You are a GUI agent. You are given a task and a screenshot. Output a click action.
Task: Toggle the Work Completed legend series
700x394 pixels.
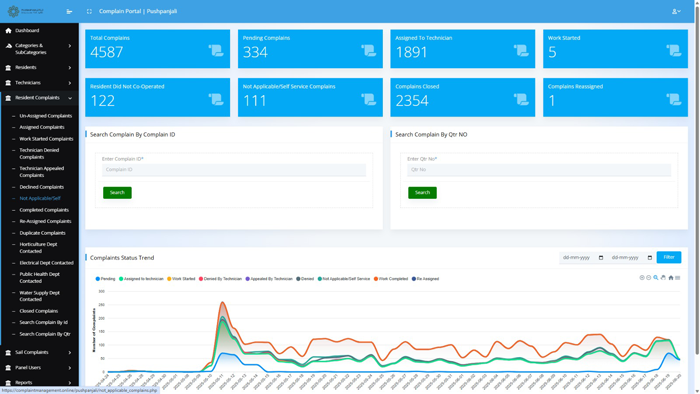[x=391, y=278]
